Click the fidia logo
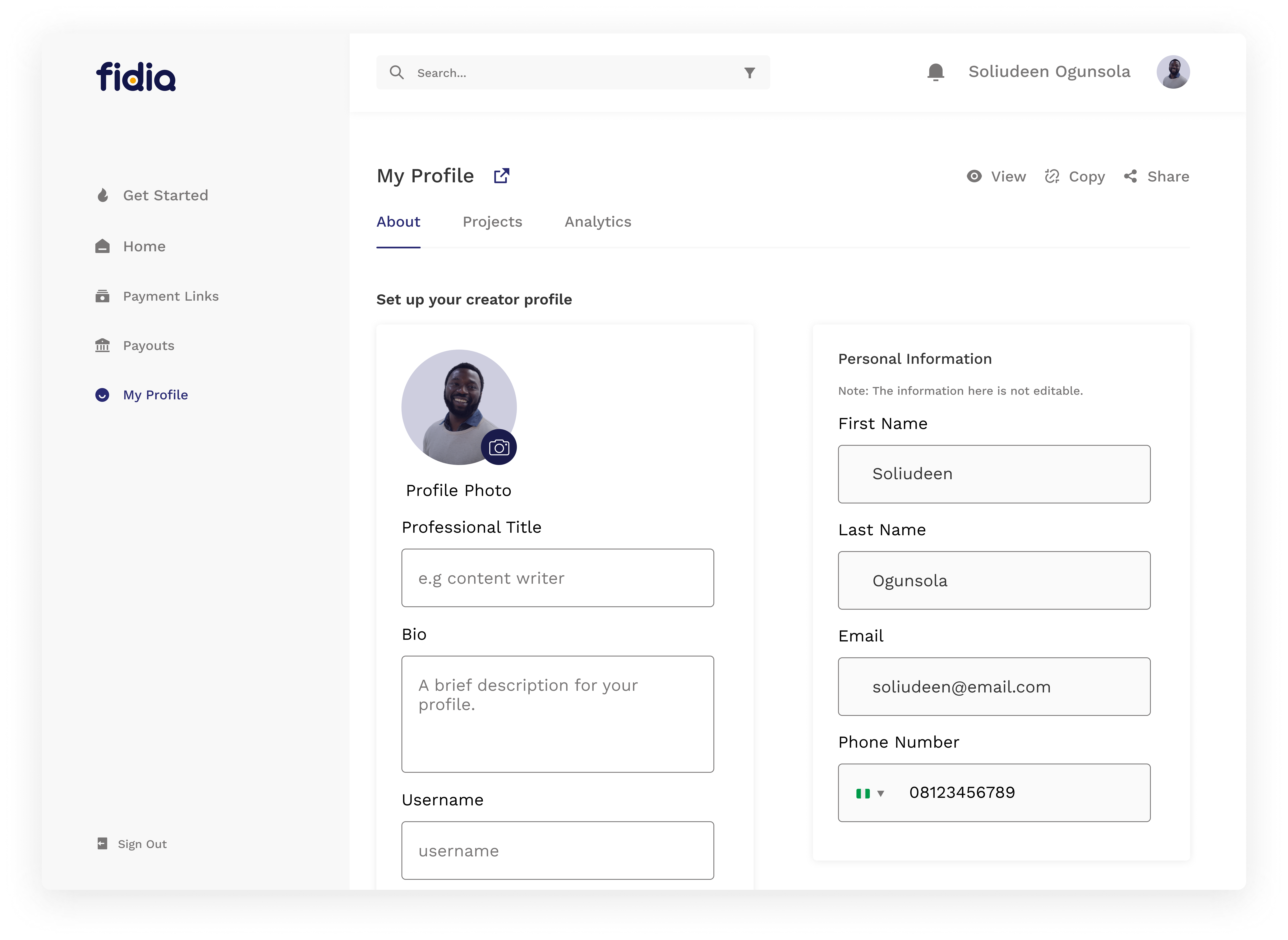Screen dimensions: 1288x940 pyautogui.click(x=136, y=77)
